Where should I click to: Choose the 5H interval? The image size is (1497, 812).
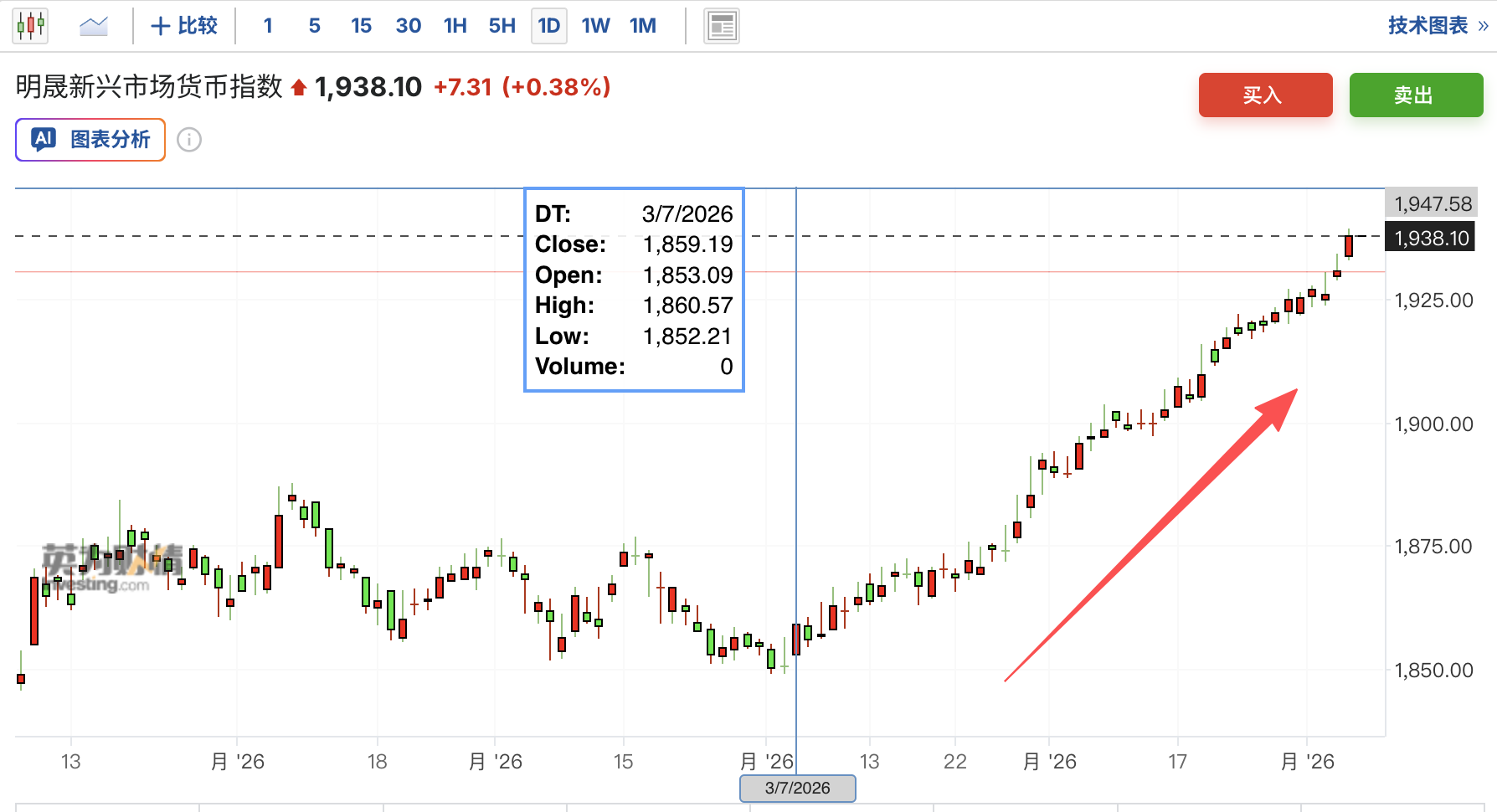(502, 26)
